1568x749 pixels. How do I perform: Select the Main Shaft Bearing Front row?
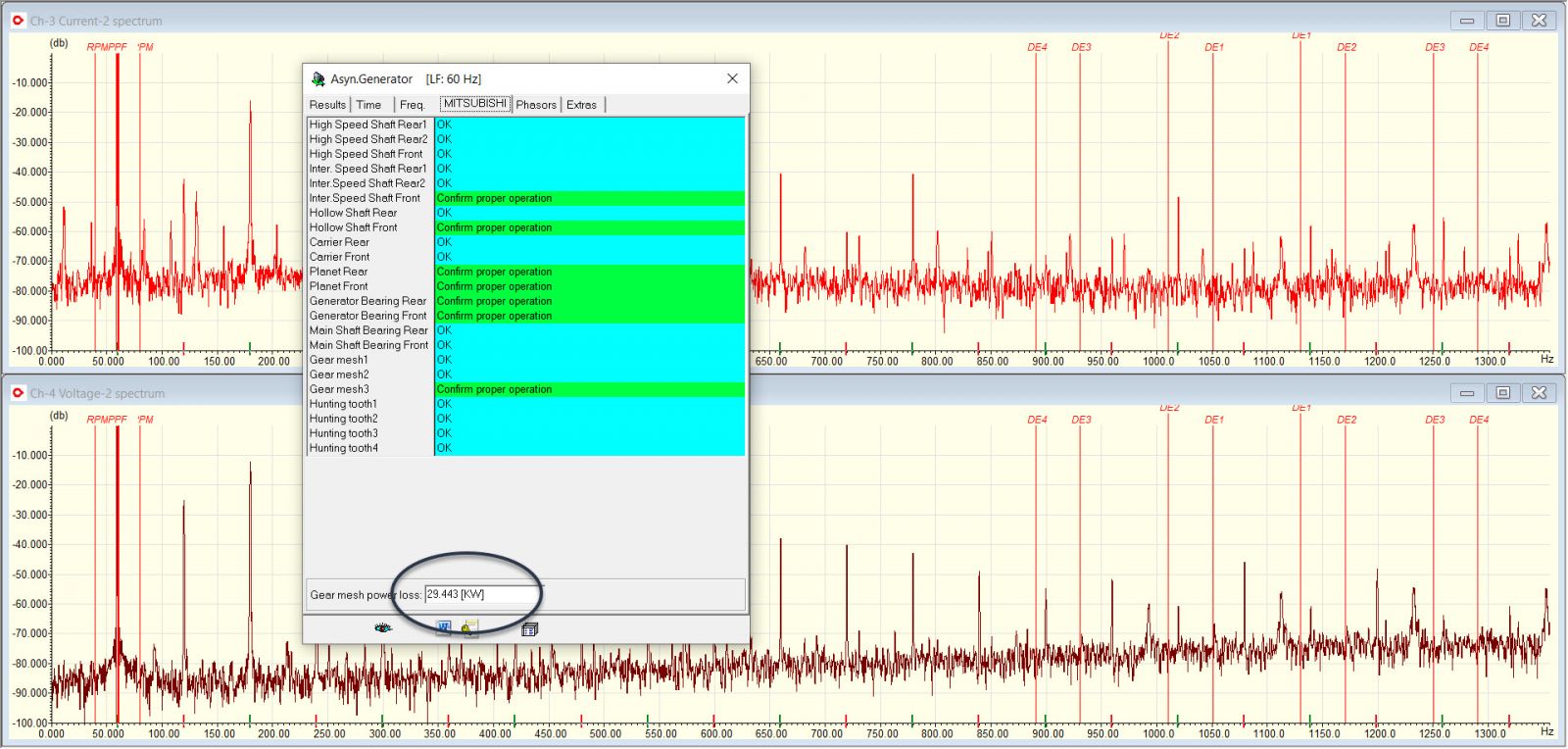526,345
